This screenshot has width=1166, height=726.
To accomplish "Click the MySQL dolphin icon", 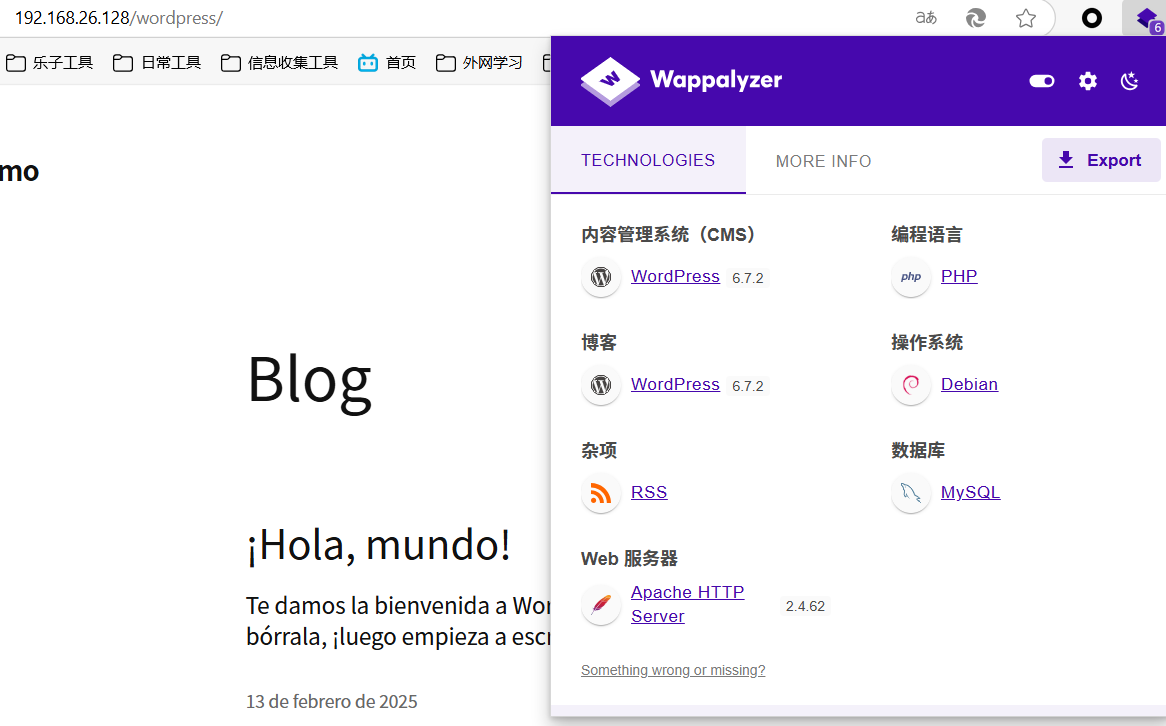I will (x=911, y=493).
